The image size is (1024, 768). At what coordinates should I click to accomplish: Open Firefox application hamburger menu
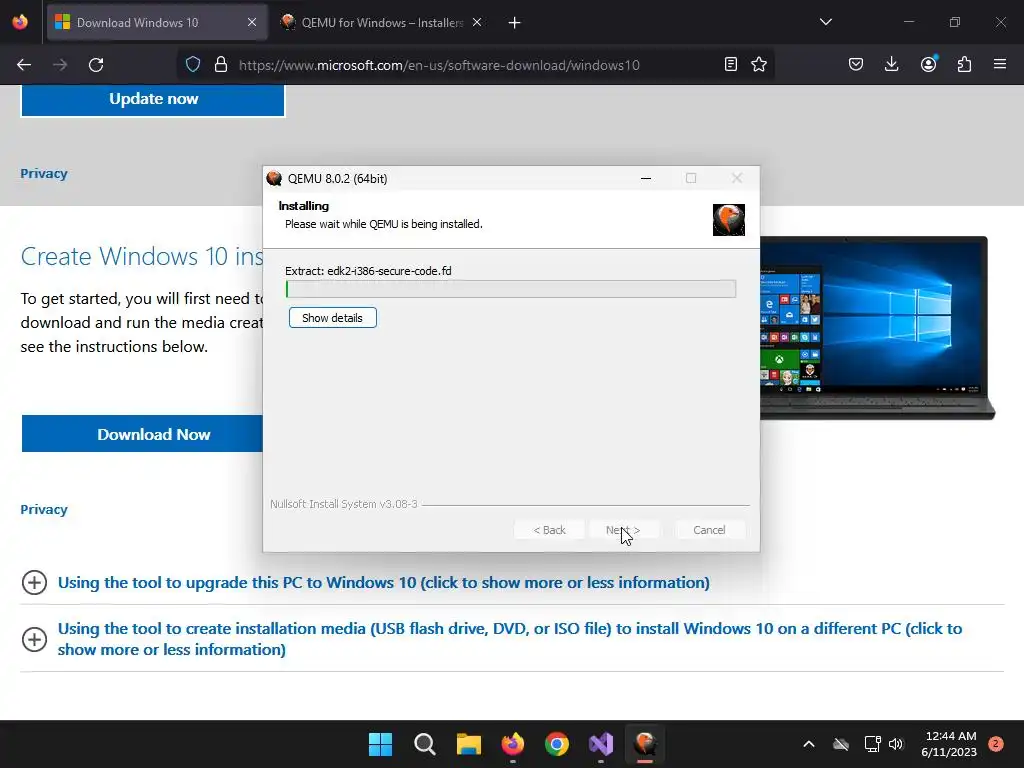[1000, 64]
